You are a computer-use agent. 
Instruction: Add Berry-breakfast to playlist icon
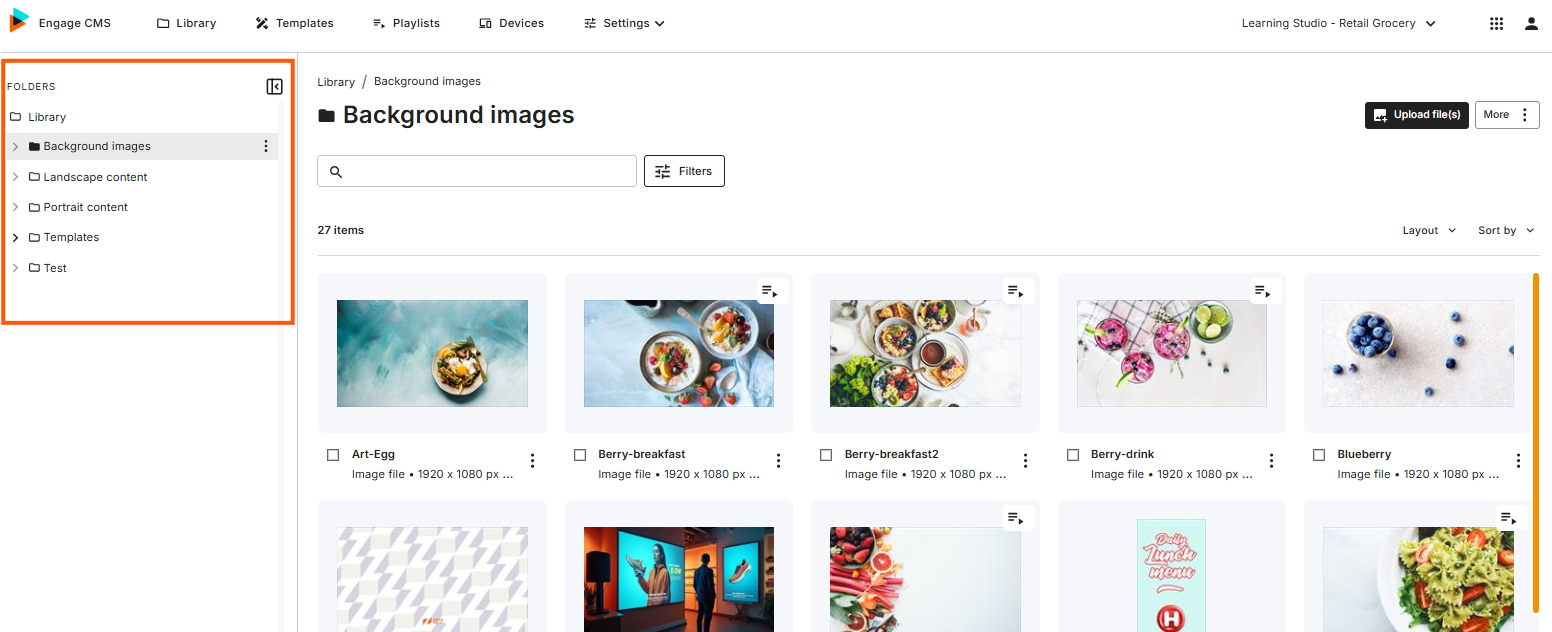[770, 291]
